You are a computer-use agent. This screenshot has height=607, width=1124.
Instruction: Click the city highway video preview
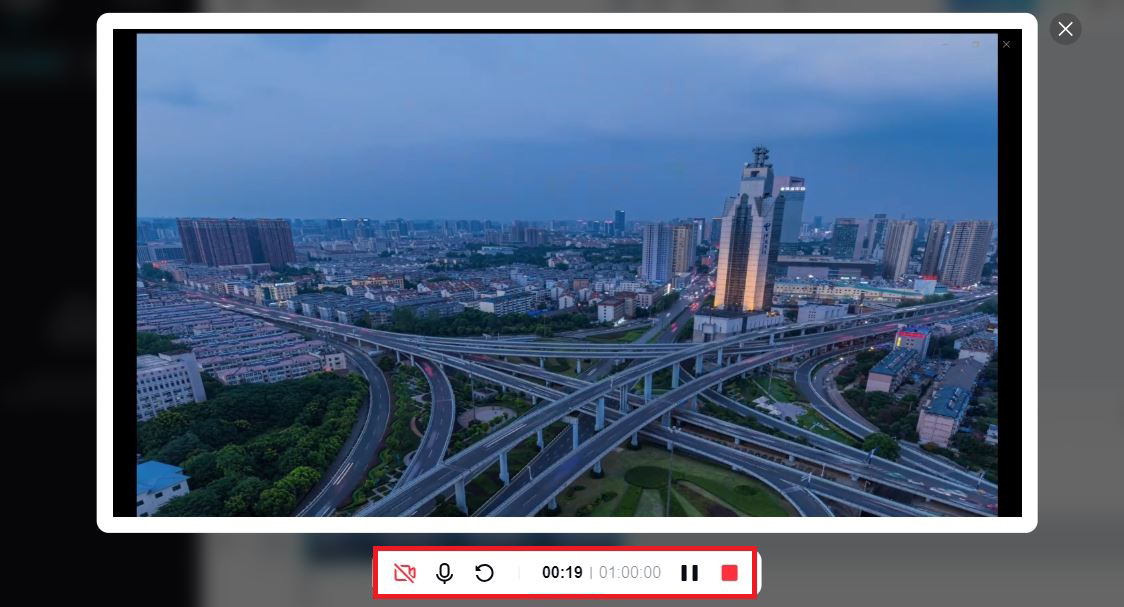(x=567, y=274)
